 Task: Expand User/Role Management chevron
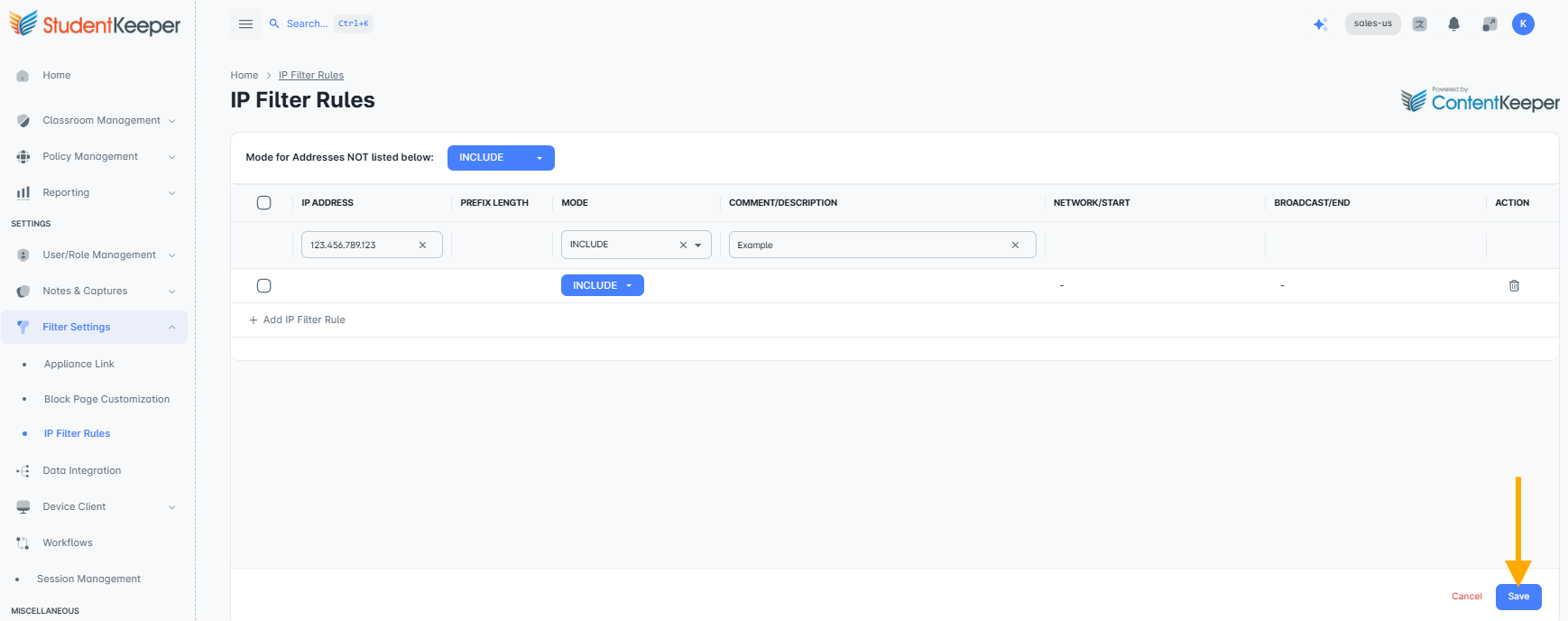click(x=172, y=255)
